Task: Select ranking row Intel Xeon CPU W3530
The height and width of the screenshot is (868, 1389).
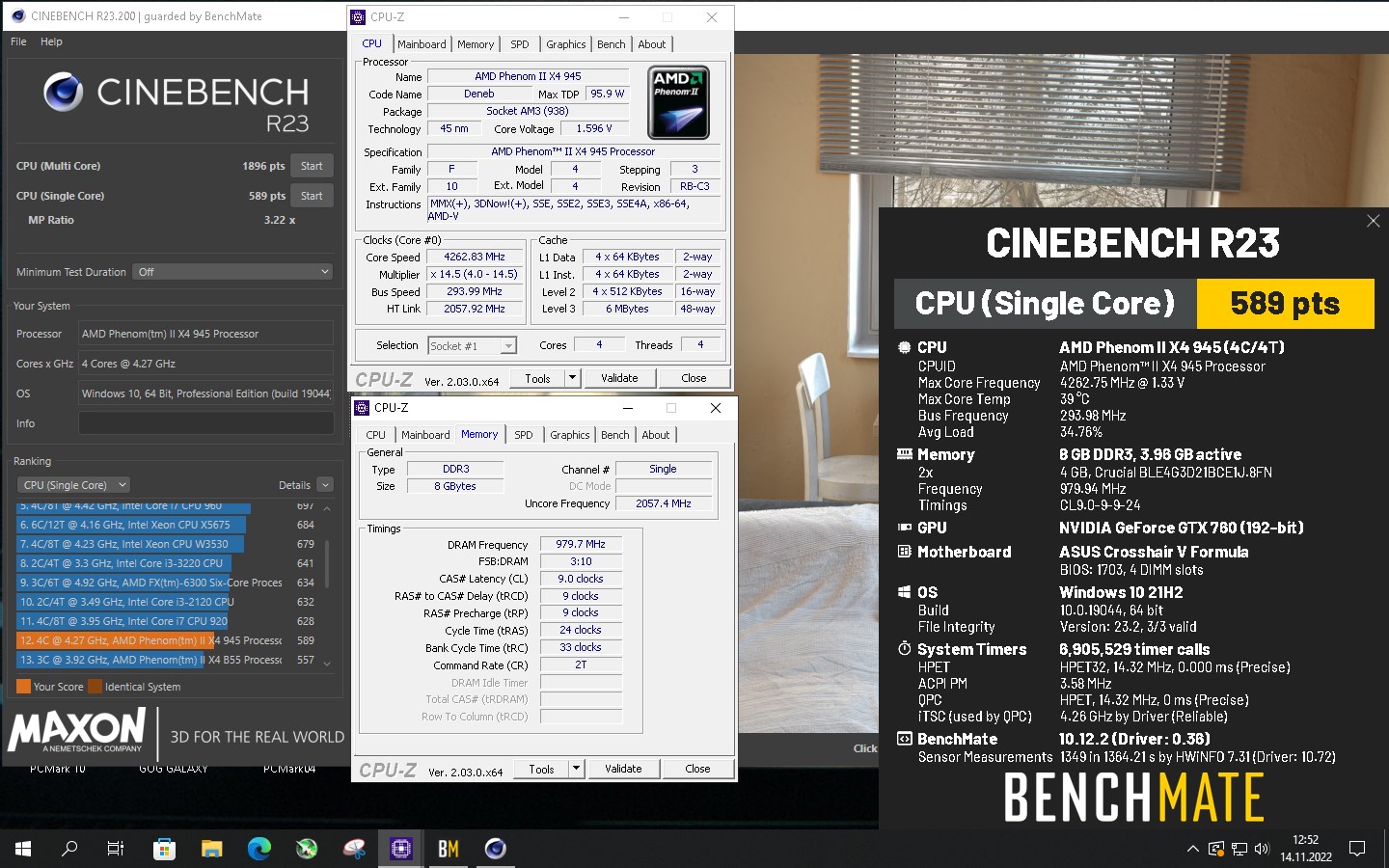Action: [166, 544]
